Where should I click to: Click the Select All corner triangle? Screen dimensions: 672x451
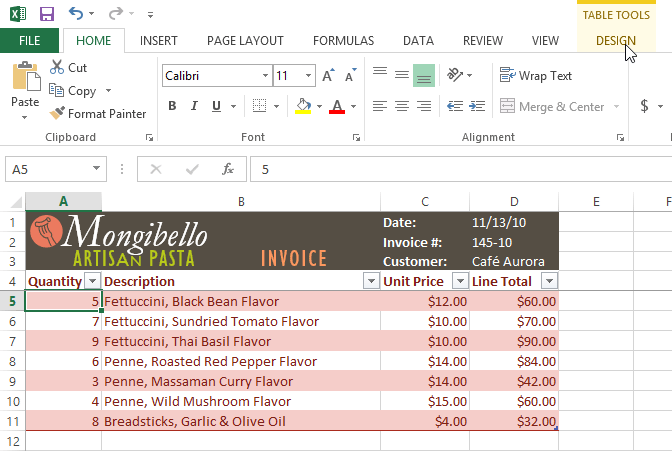click(x=16, y=201)
